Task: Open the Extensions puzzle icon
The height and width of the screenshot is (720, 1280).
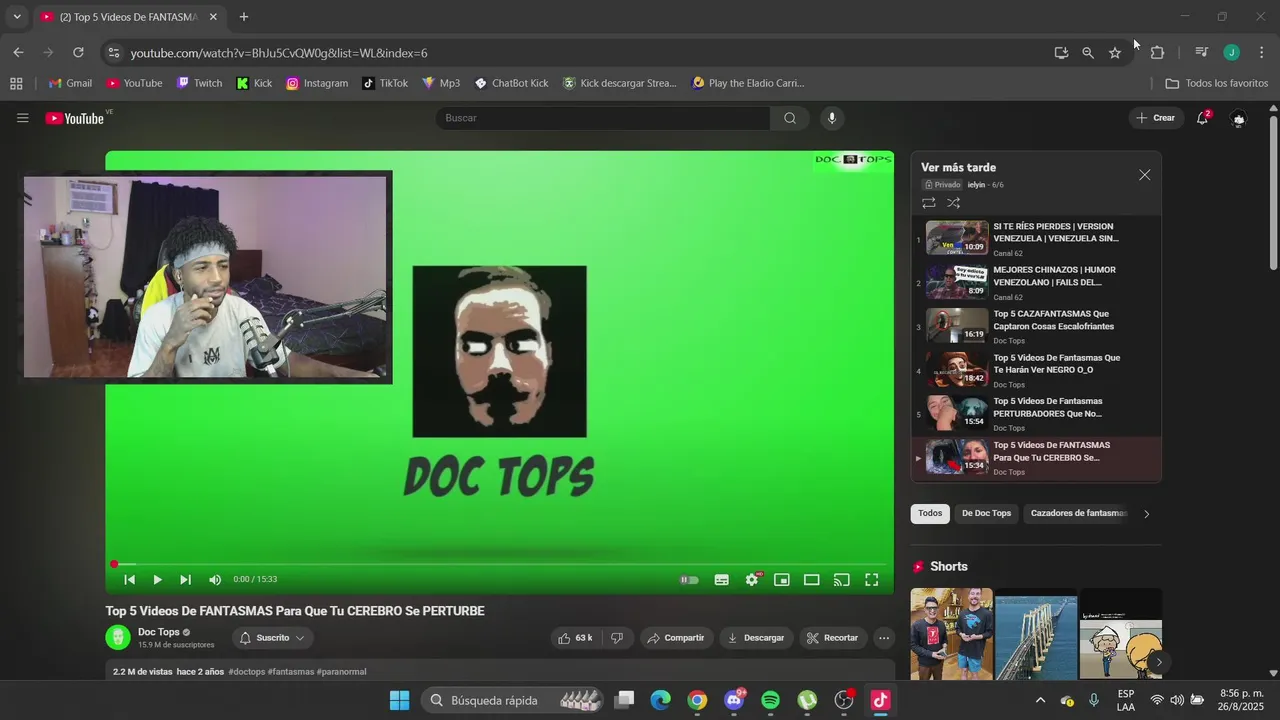Action: (x=1157, y=53)
